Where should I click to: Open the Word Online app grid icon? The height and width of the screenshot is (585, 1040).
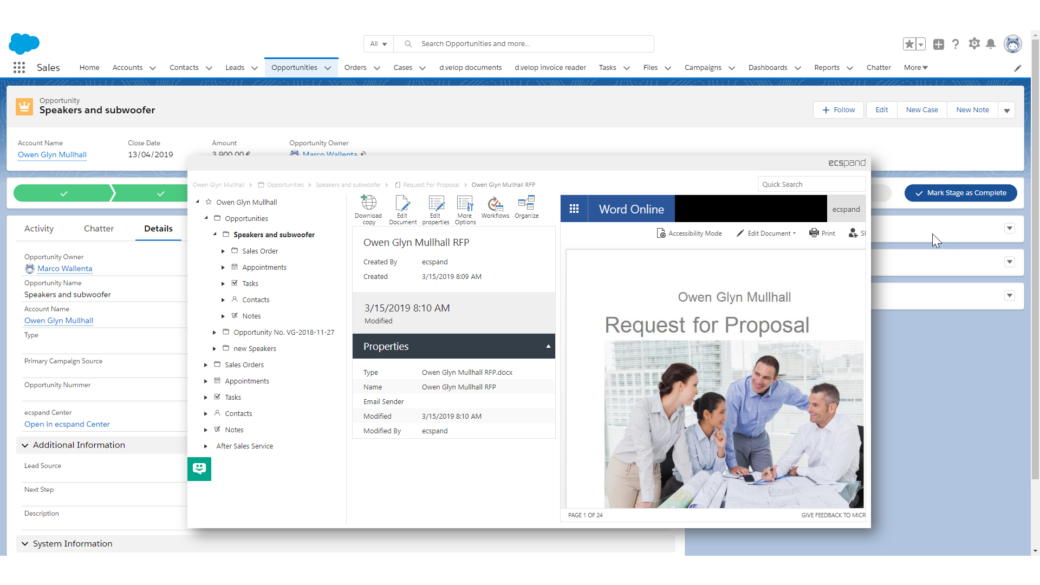(574, 209)
